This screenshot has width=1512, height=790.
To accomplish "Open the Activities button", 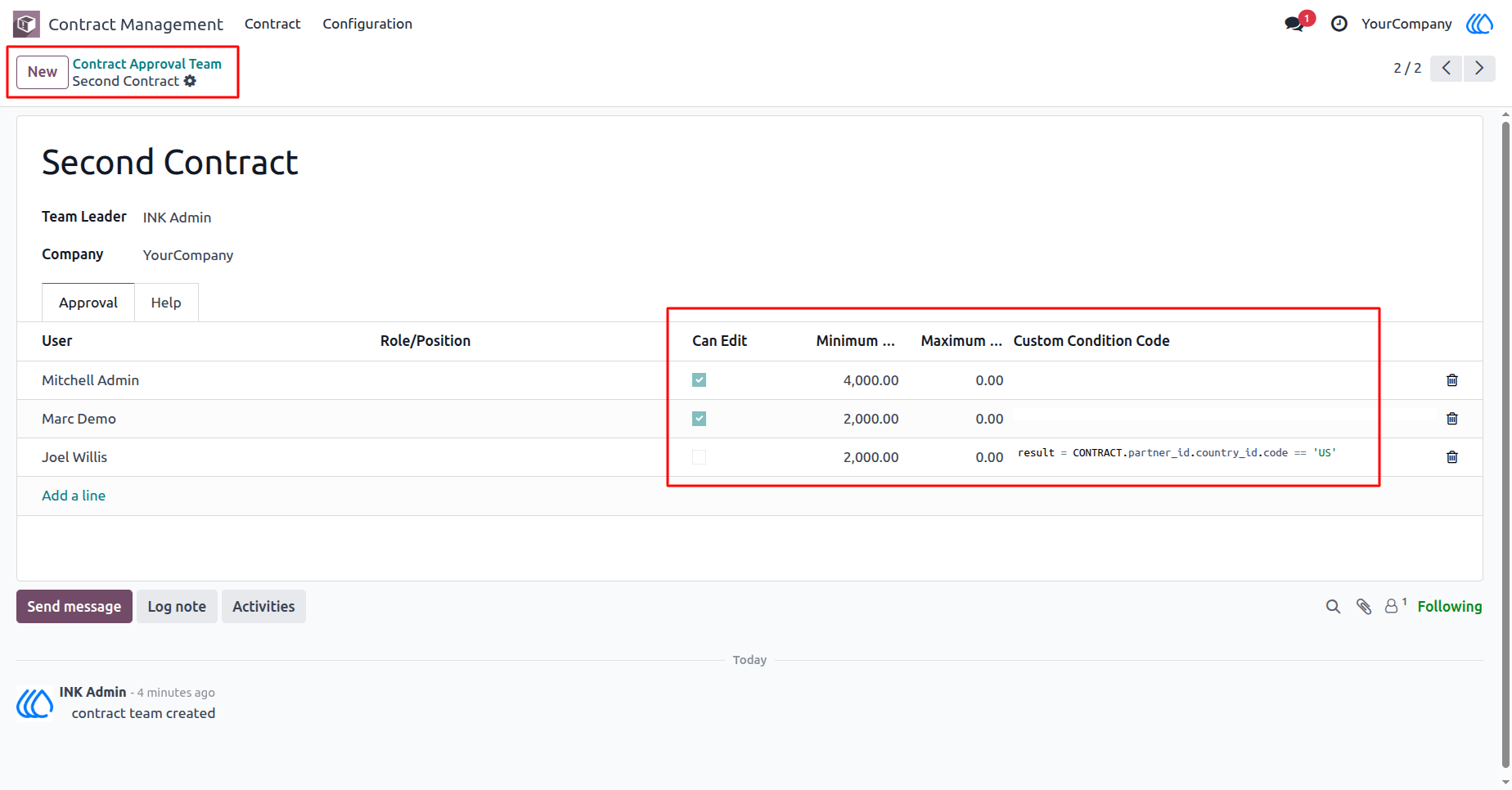I will tap(263, 607).
